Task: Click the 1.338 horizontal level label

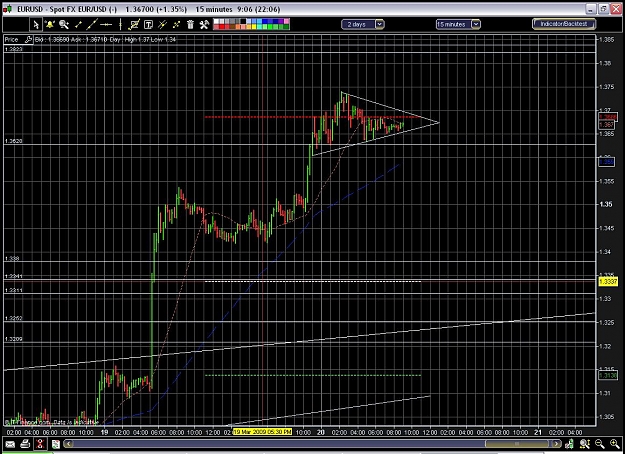Action: [x=12, y=258]
